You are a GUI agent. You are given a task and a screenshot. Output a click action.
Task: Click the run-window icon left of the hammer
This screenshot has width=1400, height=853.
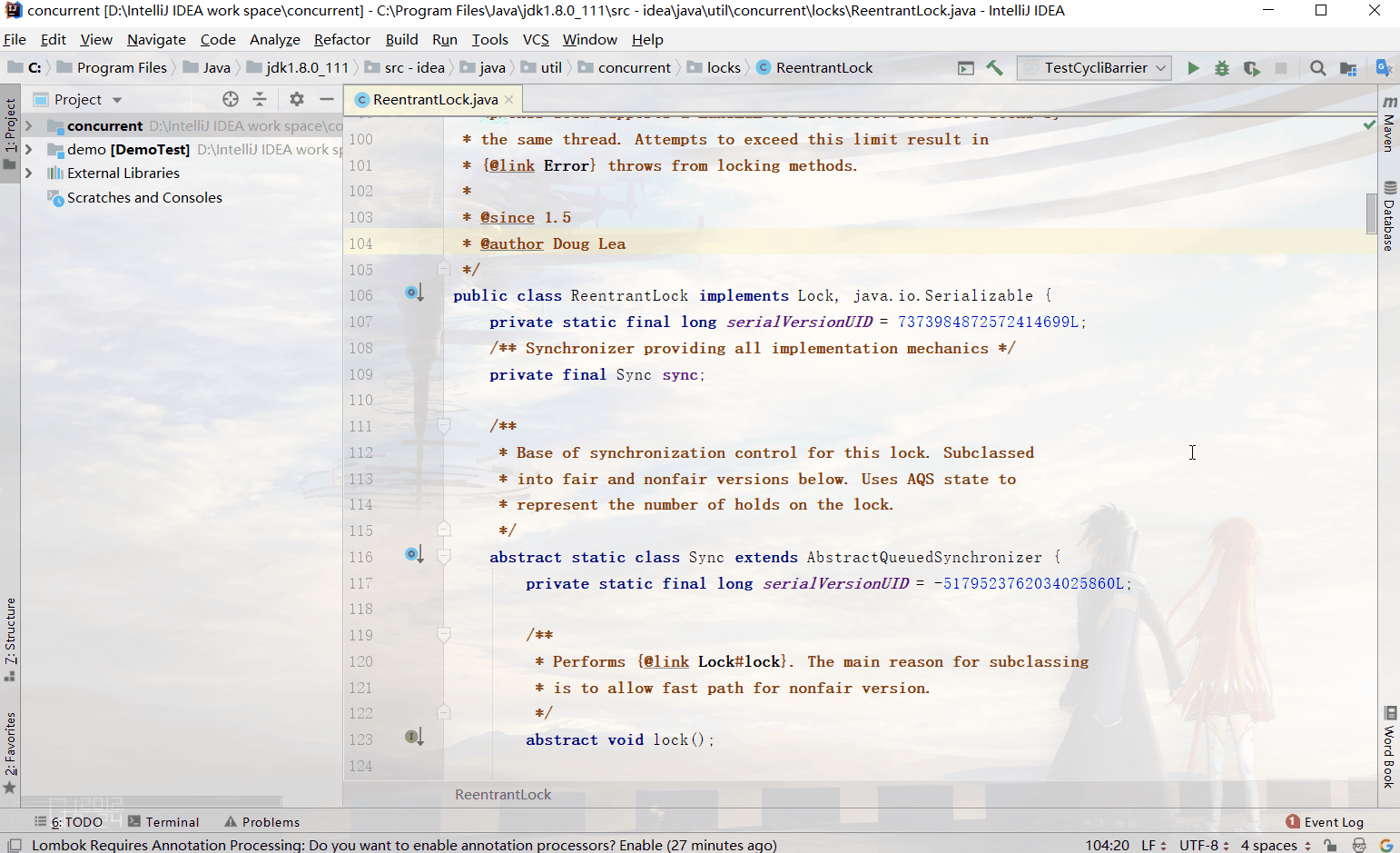click(x=966, y=68)
